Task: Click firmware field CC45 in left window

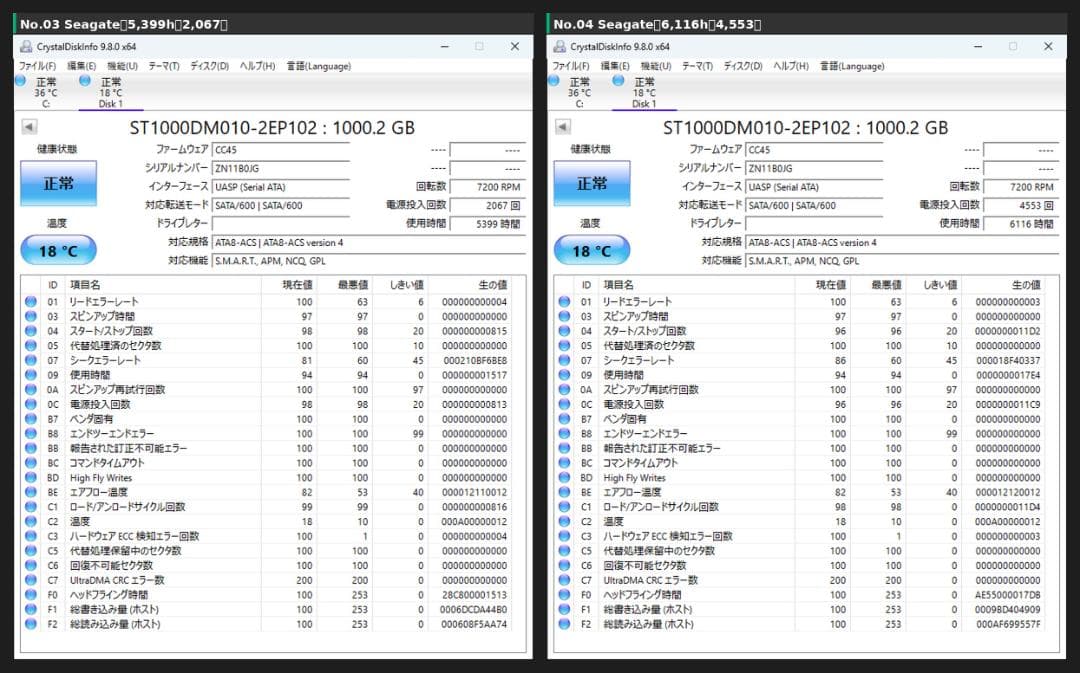Action: click(281, 149)
